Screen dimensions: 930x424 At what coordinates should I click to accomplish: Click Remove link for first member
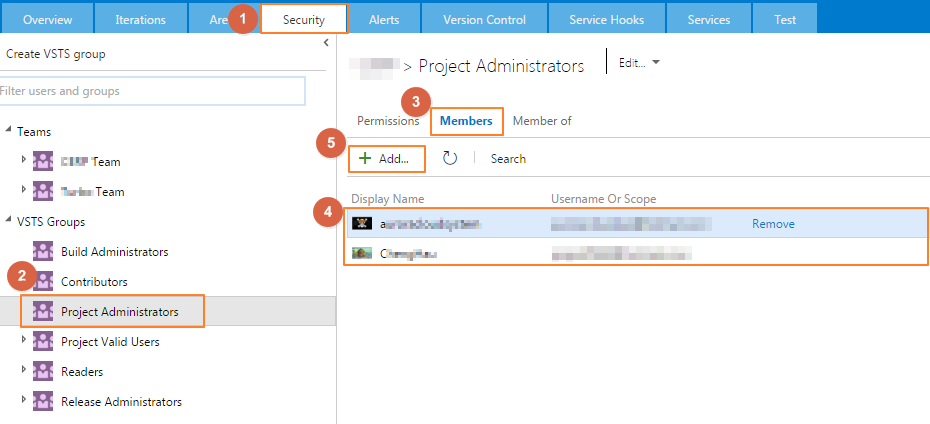(x=773, y=224)
